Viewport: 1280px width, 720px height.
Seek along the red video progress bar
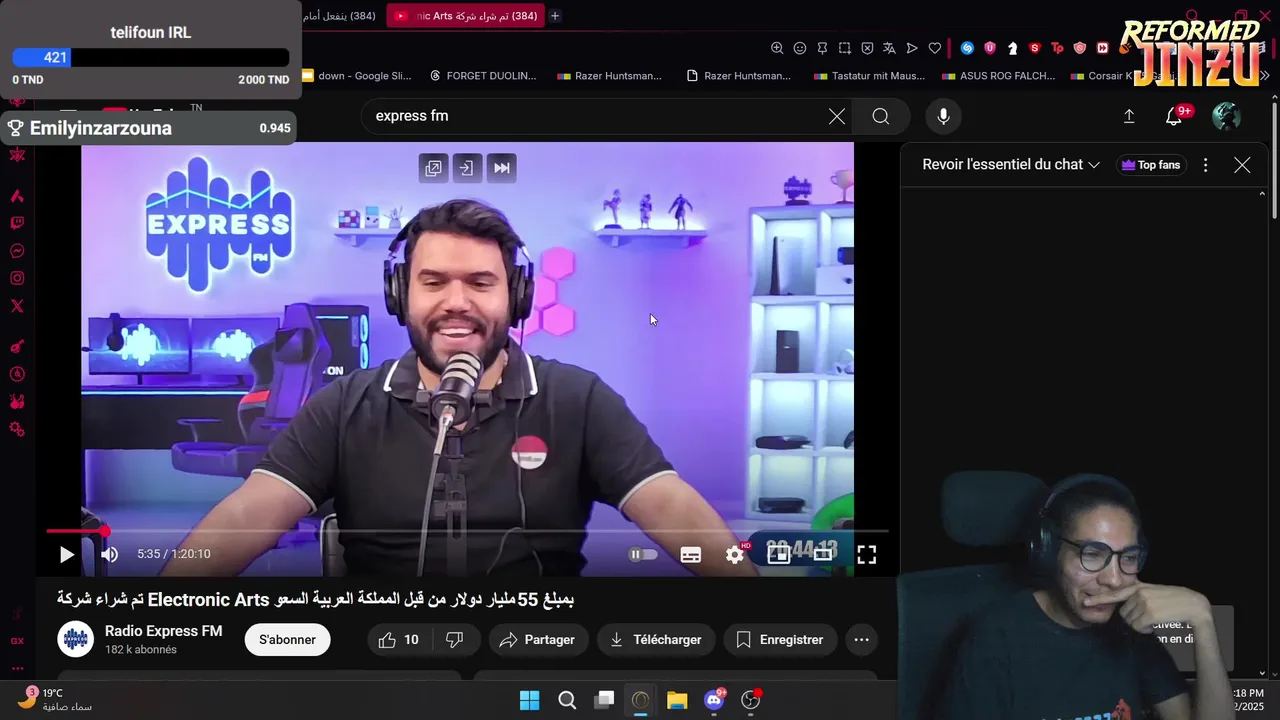coord(467,531)
